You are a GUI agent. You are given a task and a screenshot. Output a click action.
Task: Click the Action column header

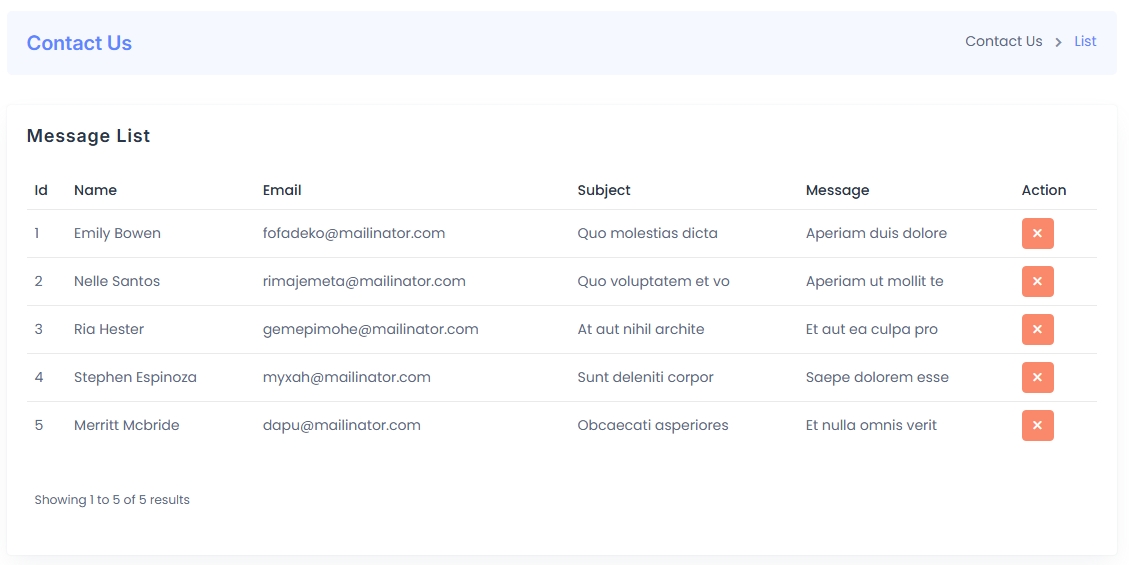tap(1044, 190)
